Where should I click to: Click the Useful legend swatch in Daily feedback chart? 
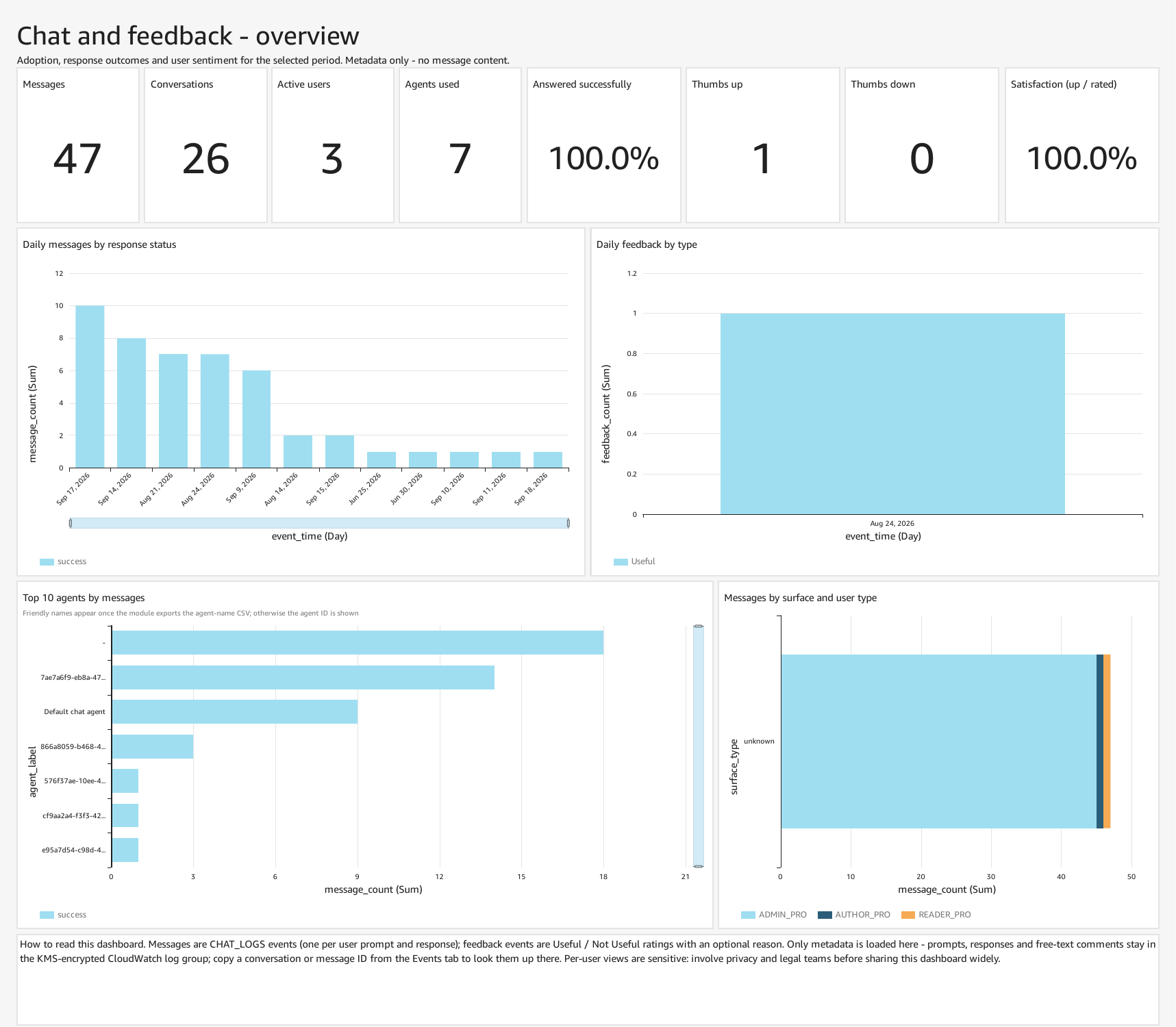pos(621,562)
